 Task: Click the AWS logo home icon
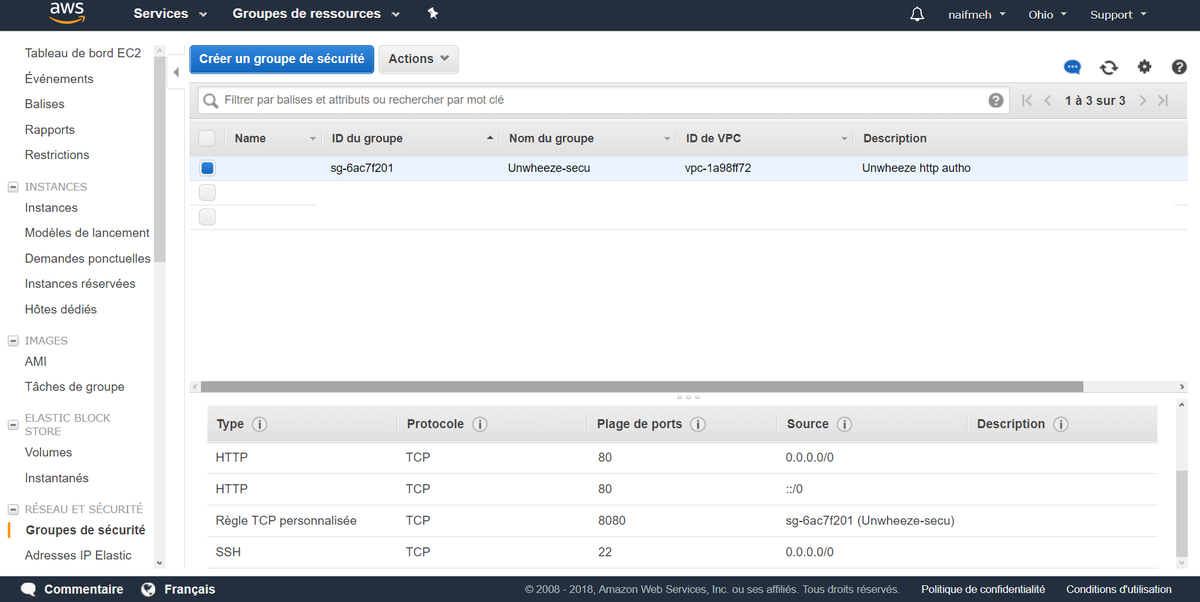pos(67,14)
